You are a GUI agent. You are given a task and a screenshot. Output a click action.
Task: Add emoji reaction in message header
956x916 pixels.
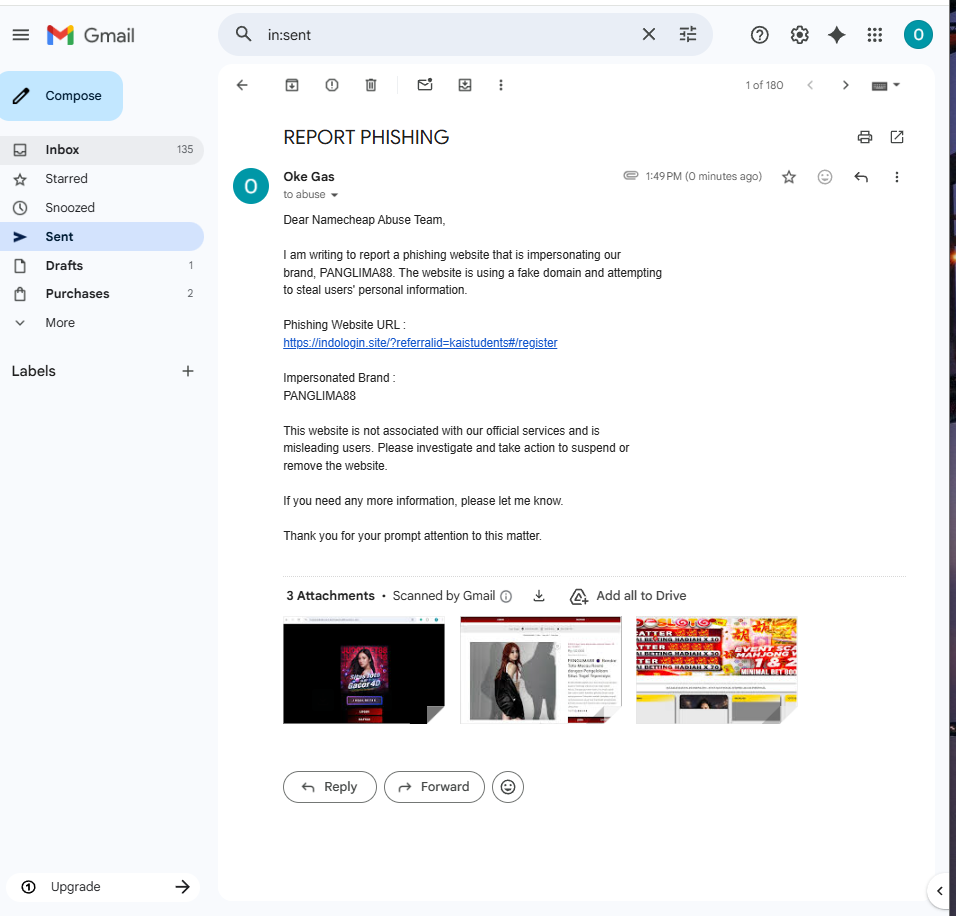[x=825, y=177]
